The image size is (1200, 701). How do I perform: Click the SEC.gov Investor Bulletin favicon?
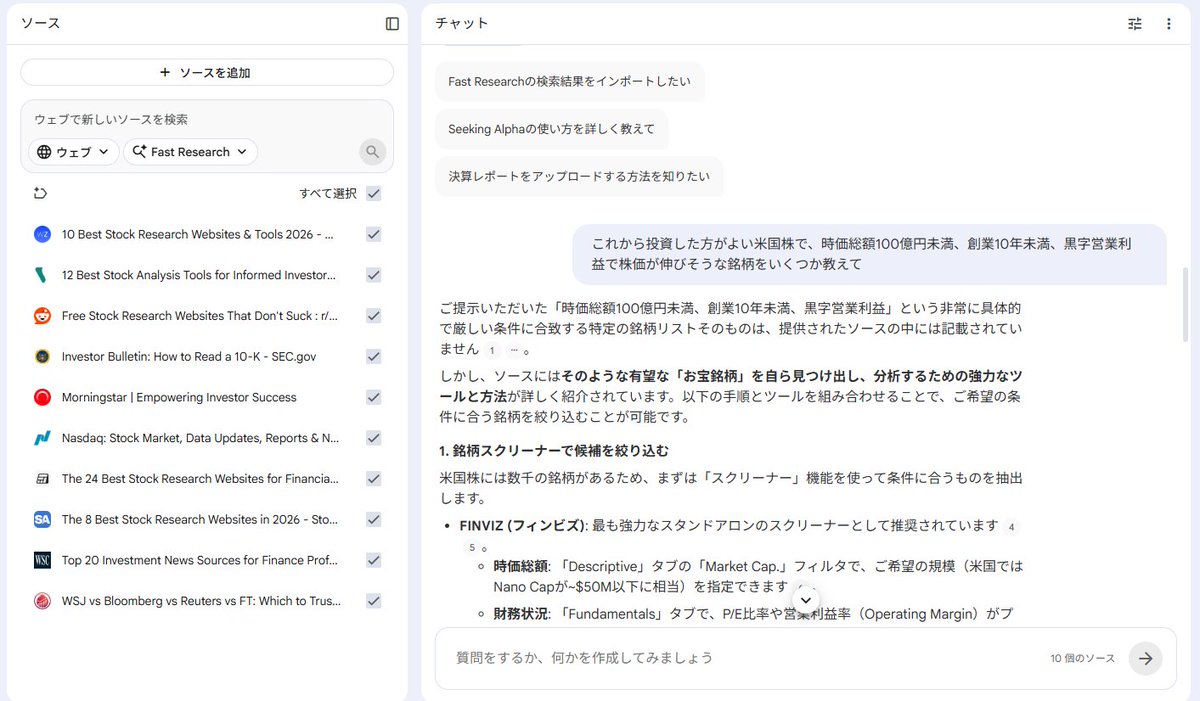point(42,356)
